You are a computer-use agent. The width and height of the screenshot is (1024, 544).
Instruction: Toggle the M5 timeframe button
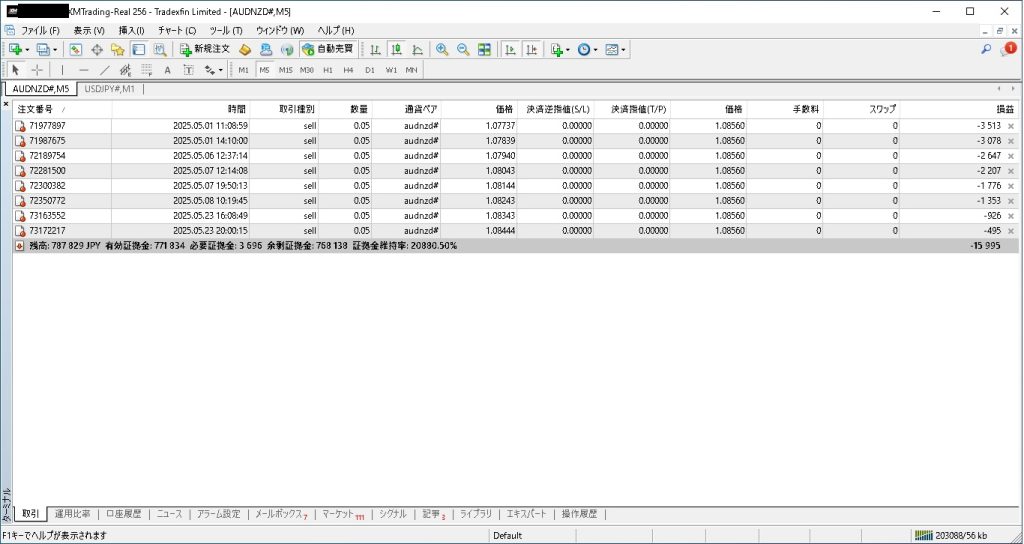(x=265, y=70)
